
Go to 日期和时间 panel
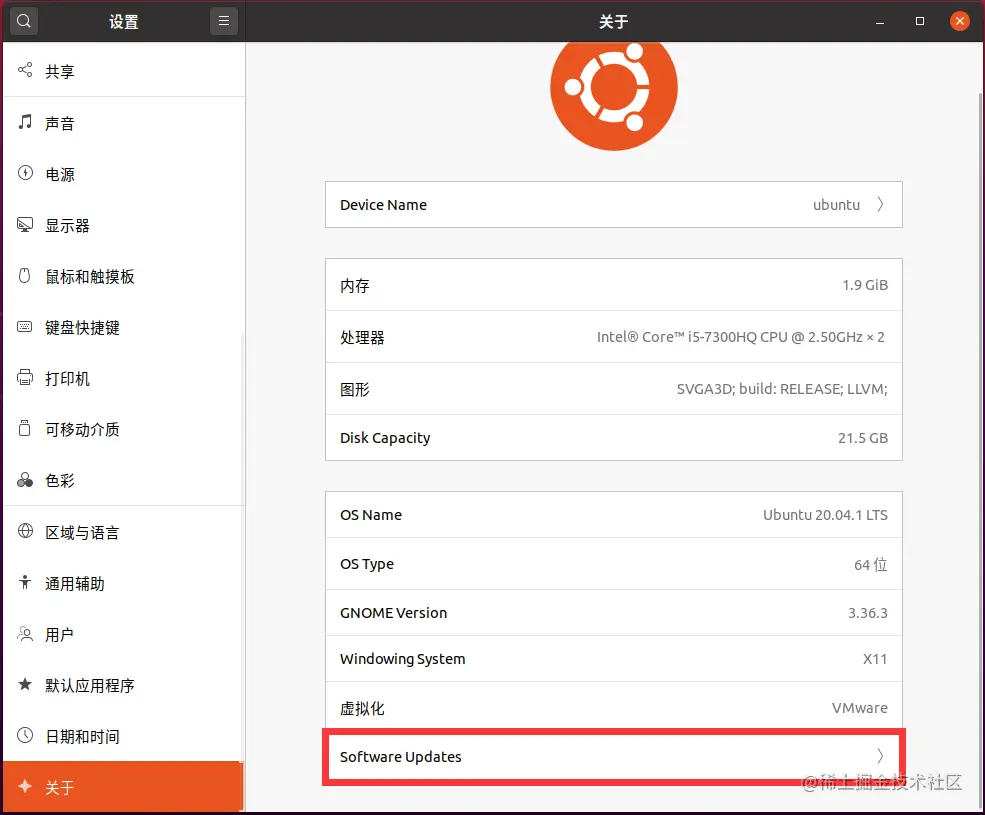[124, 736]
